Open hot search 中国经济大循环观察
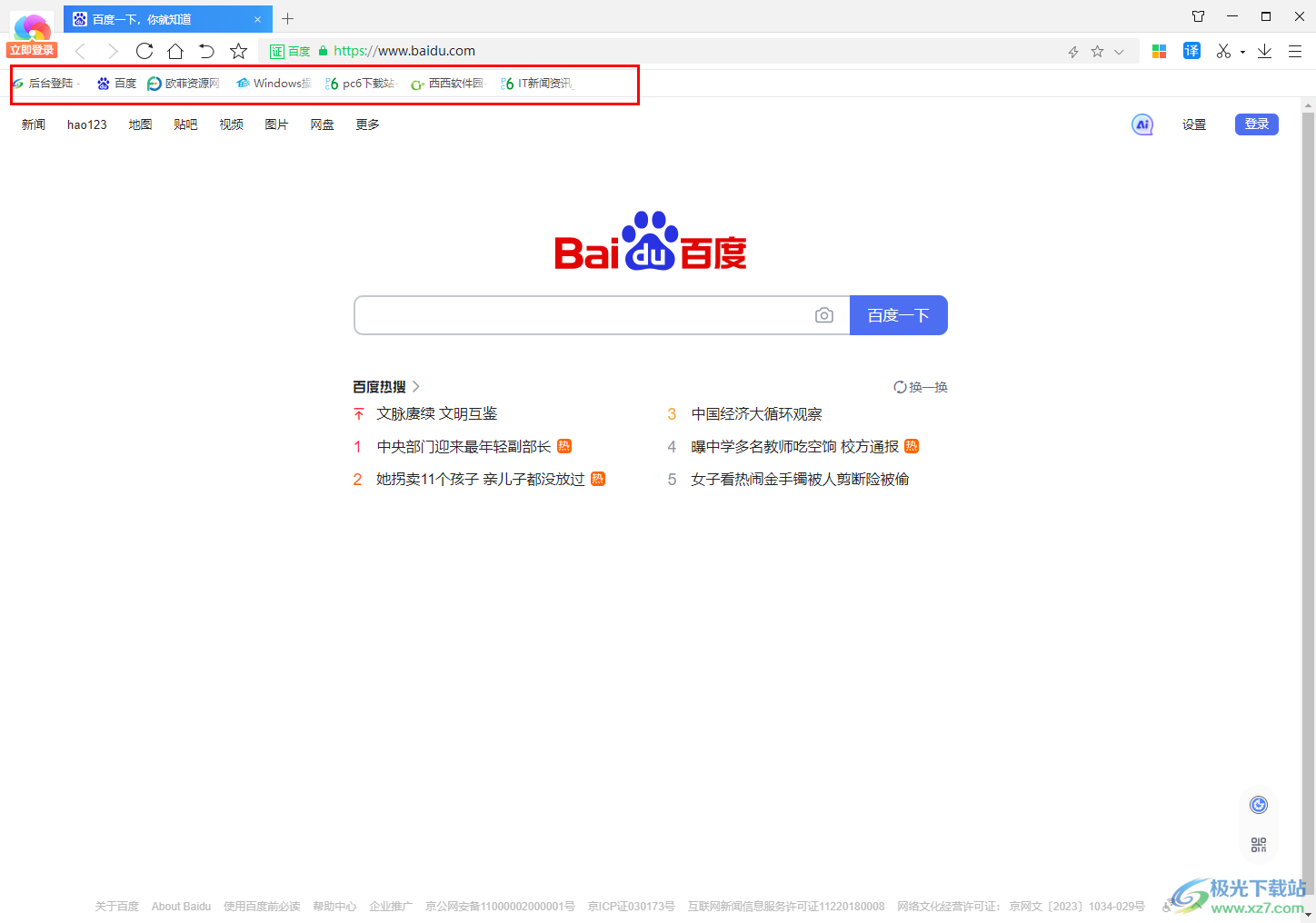 756,414
